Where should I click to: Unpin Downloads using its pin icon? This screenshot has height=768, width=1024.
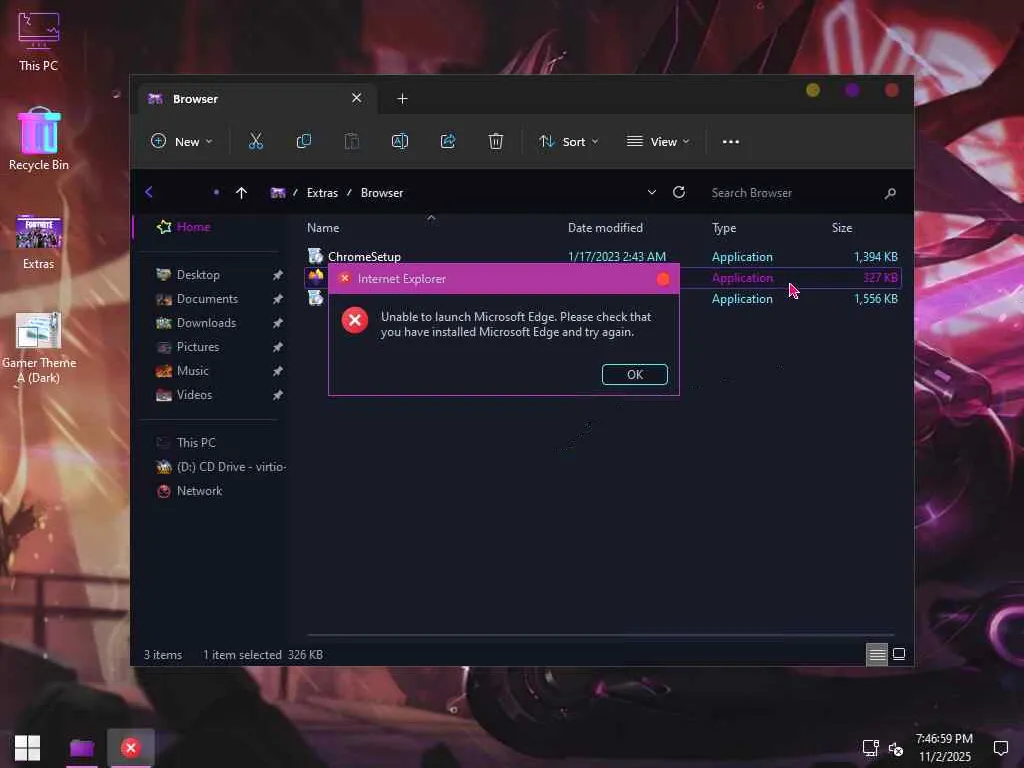point(278,323)
